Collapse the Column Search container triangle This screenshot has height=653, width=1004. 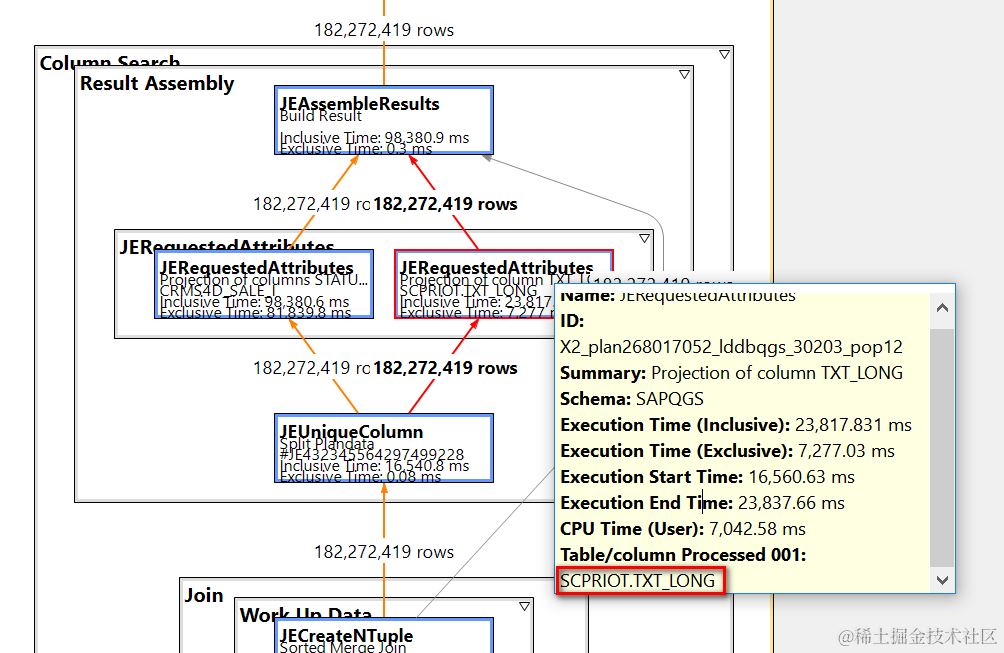click(724, 54)
